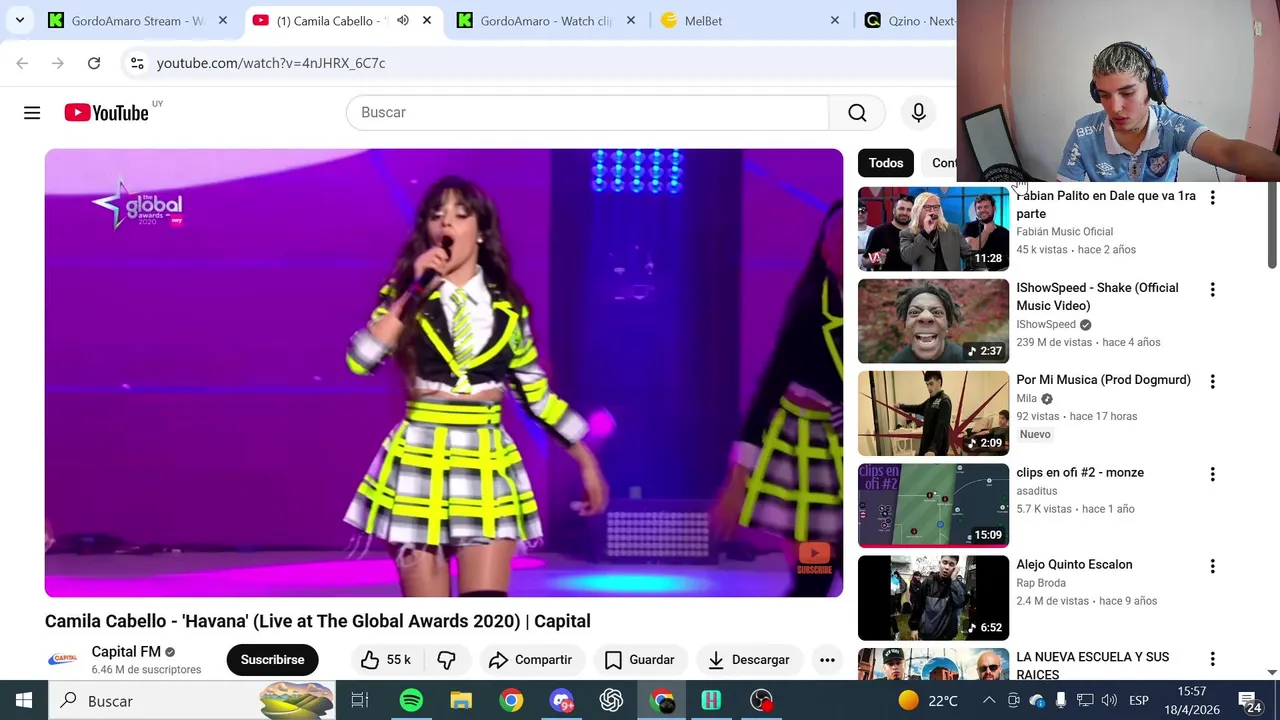Select the Todos filter chip
The image size is (1280, 720).
pyautogui.click(x=885, y=163)
